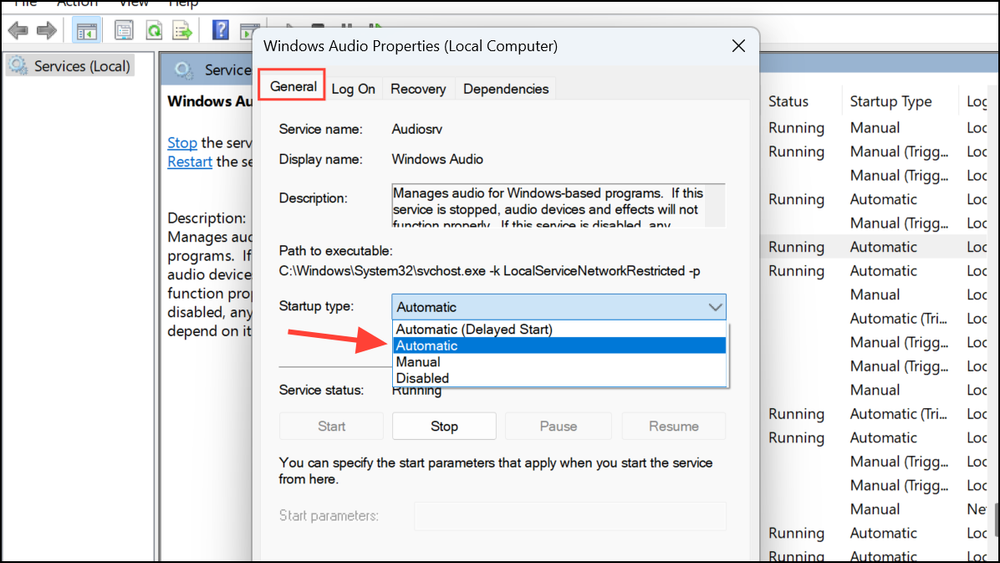The height and width of the screenshot is (563, 1000).
Task: Open the Properties toolbar icon in Services
Action: (124, 30)
